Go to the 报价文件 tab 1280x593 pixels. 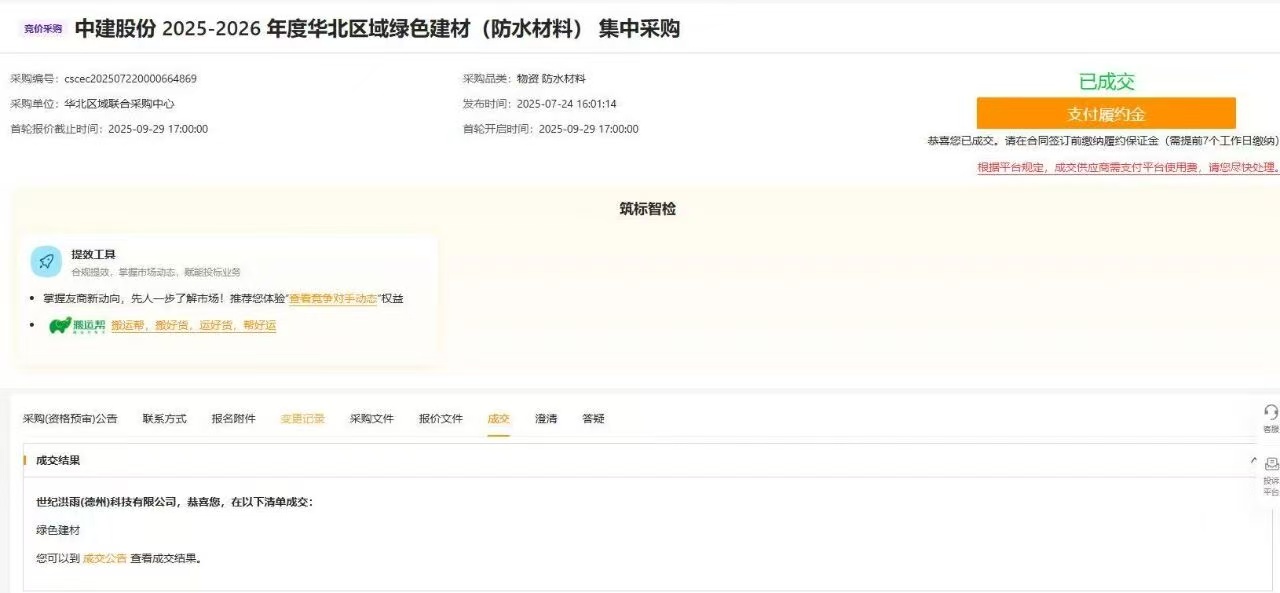pos(440,419)
